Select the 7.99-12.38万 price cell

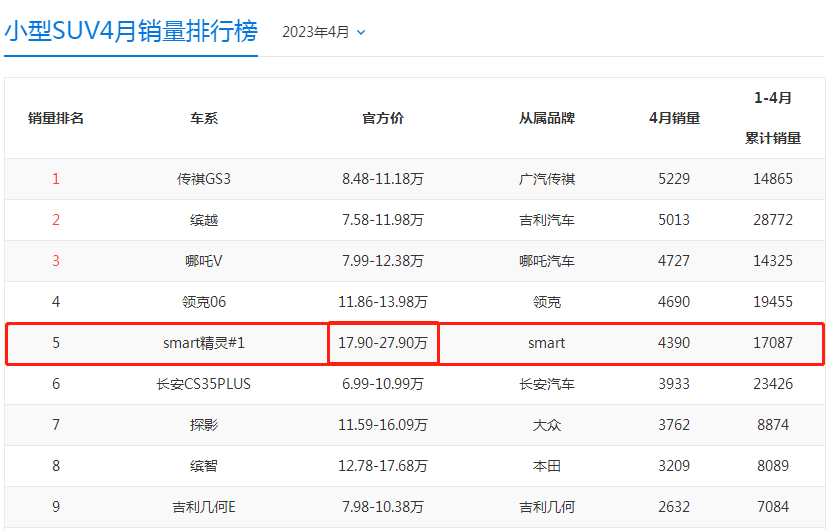383,261
